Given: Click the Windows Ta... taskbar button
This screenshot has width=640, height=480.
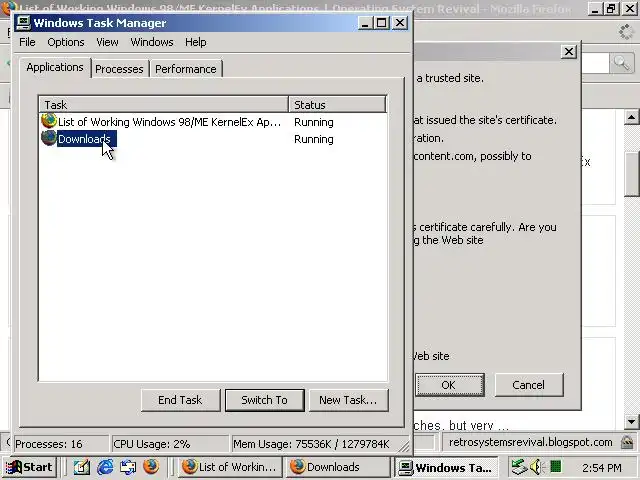Looking at the screenshot, I should pyautogui.click(x=446, y=467).
